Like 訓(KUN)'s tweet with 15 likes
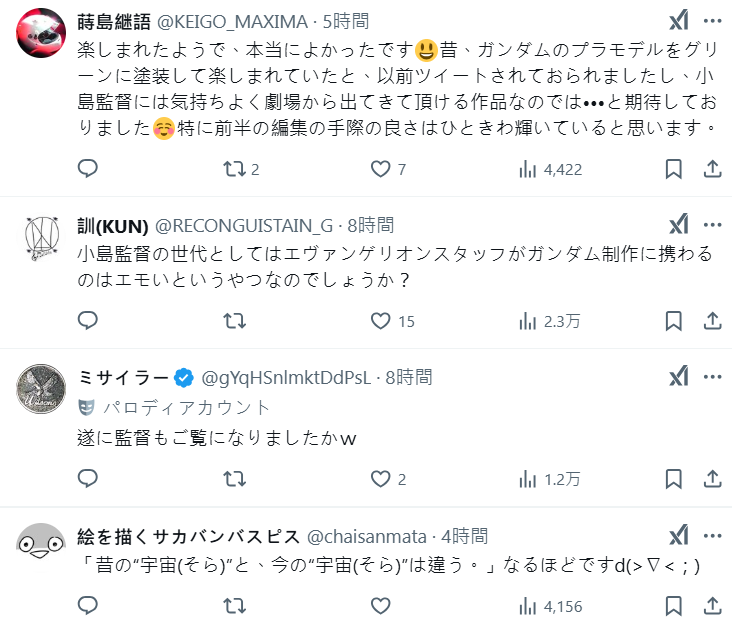The image size is (732, 628). [381, 321]
